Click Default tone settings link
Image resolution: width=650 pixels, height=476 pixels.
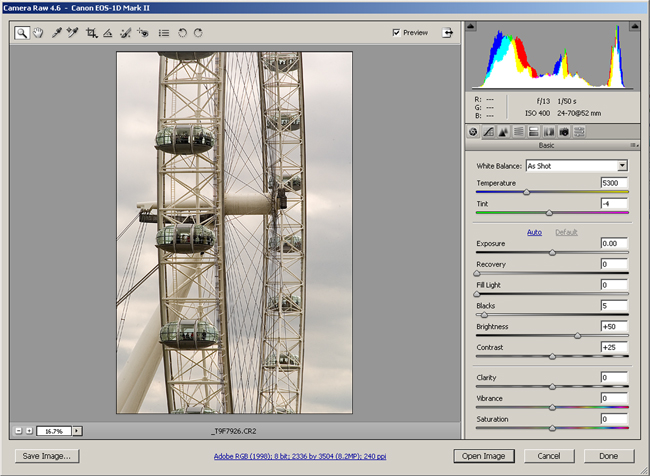click(566, 232)
